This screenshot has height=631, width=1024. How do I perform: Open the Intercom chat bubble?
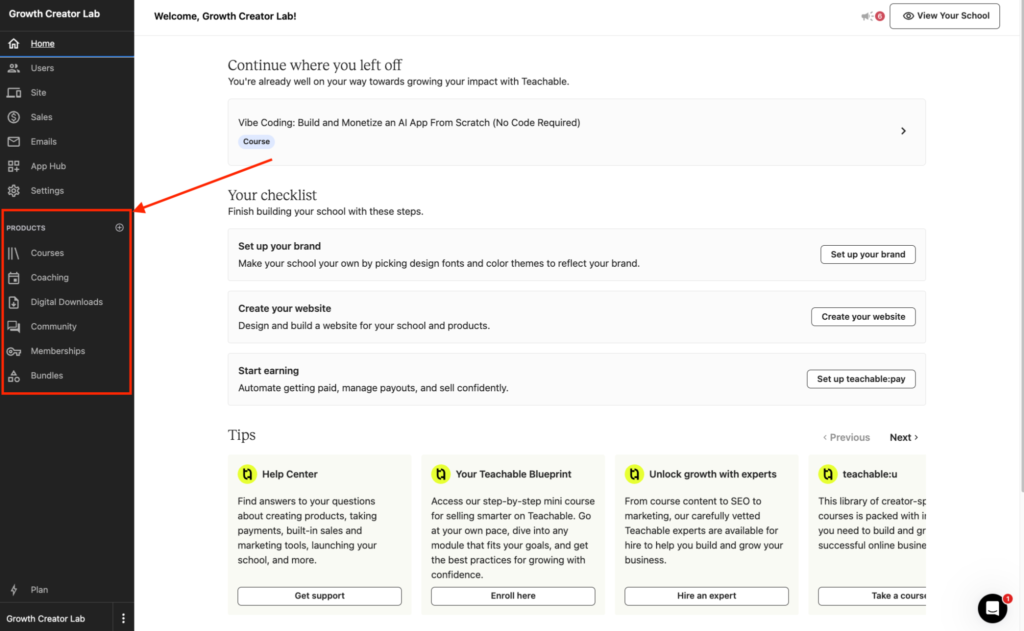991,608
